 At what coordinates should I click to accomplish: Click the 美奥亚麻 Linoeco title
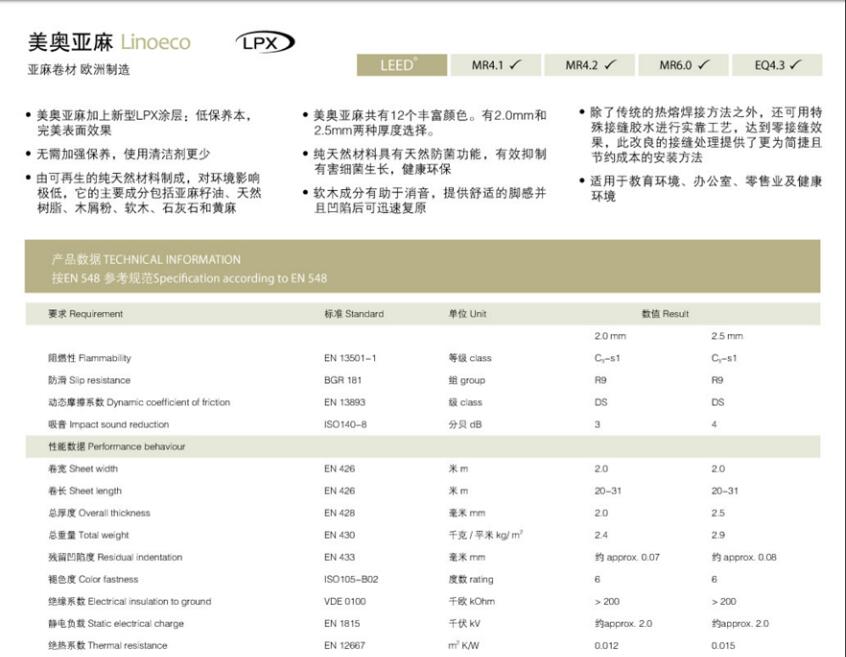point(108,42)
